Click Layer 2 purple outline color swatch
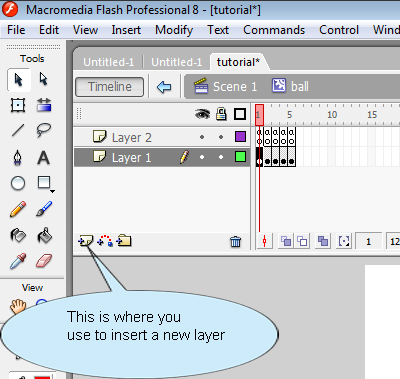 coord(240,136)
